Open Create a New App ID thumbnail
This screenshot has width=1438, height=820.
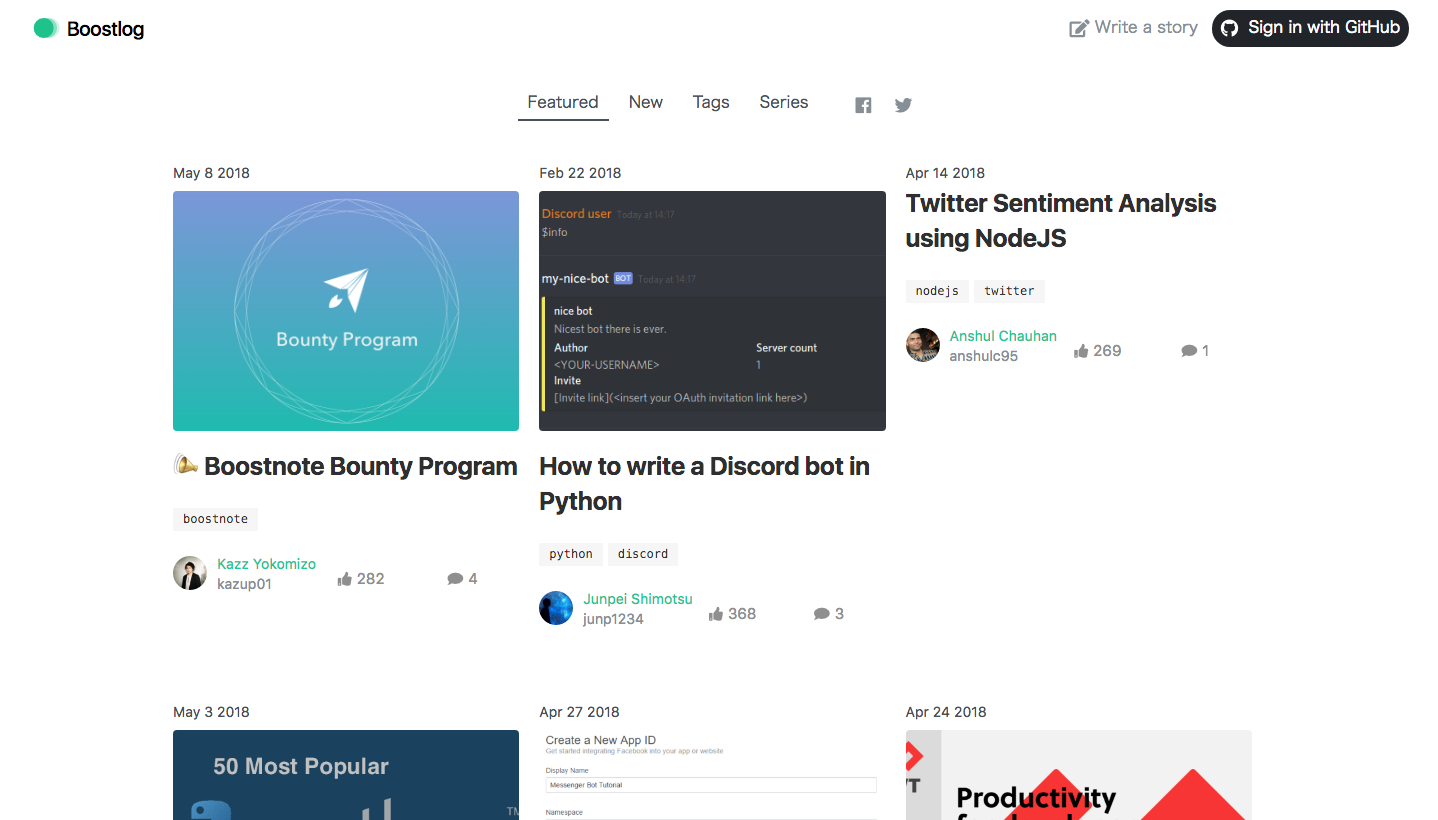coord(712,775)
